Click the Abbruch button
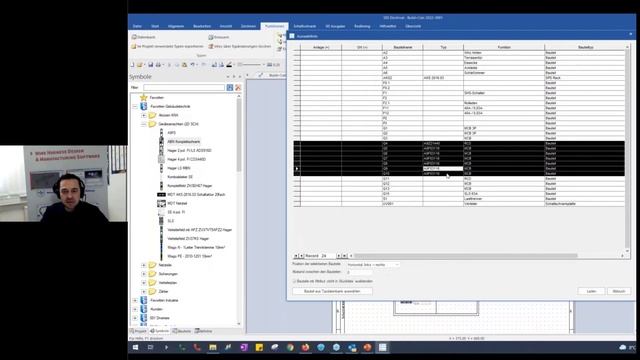The width and height of the screenshot is (640, 360). [x=619, y=291]
